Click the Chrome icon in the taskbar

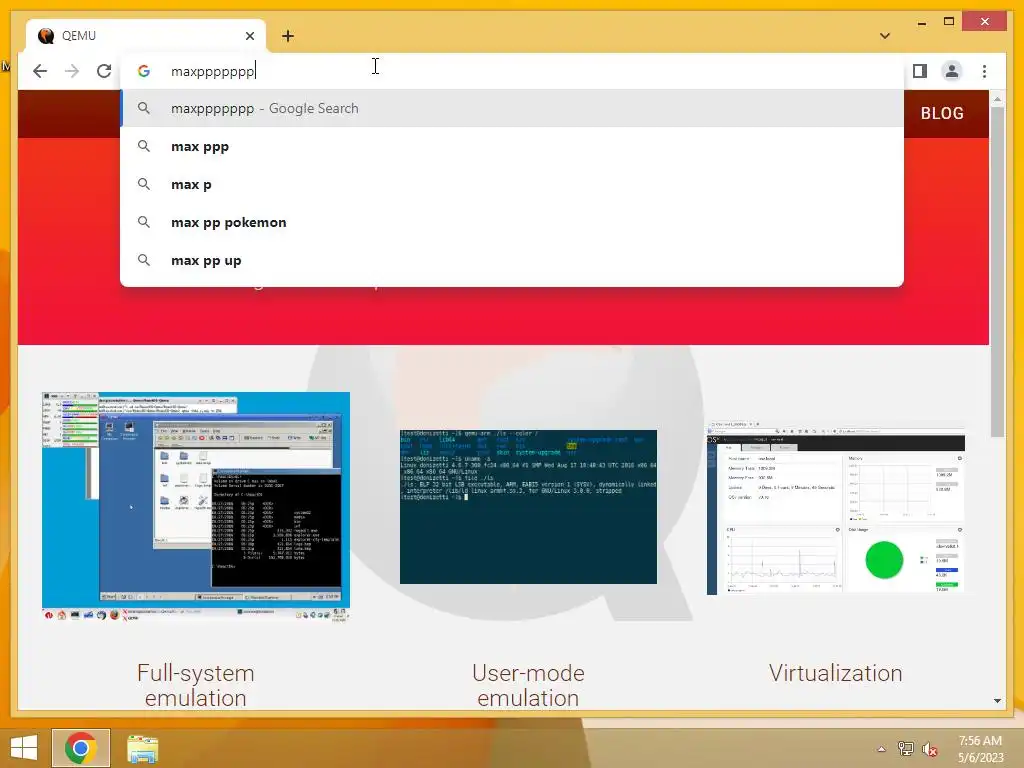coord(81,748)
